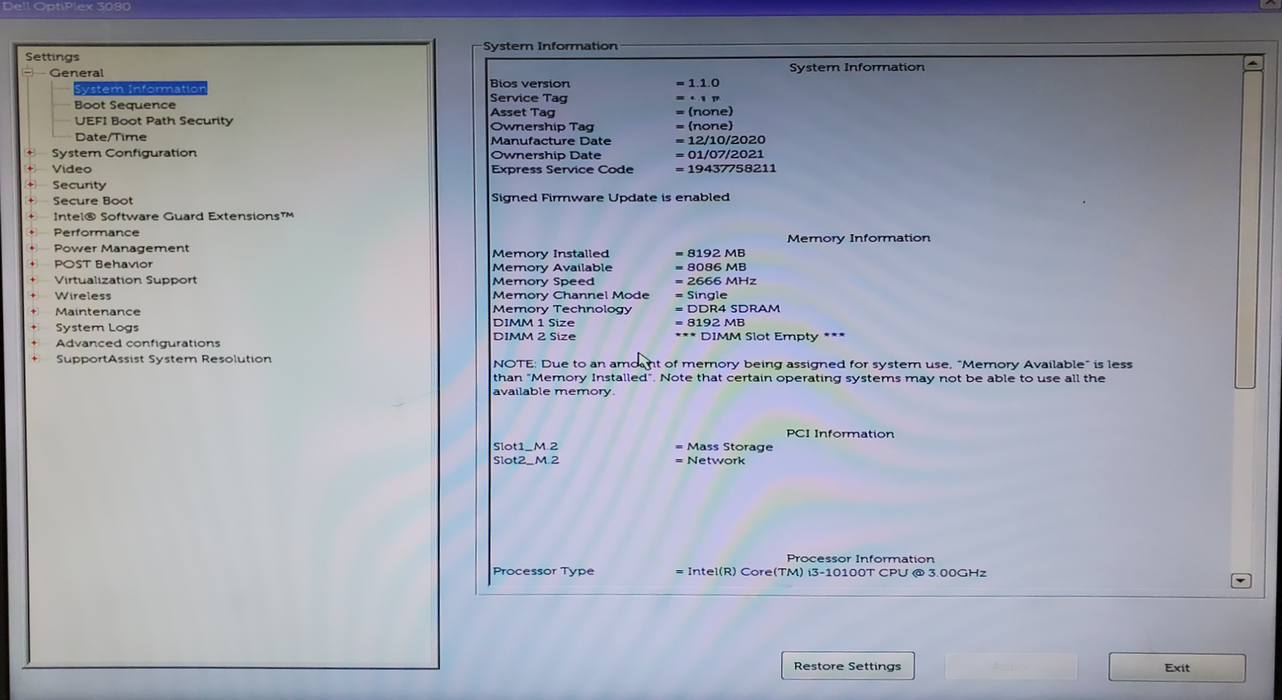Open the Date/Time settings
The image size is (1282, 700).
[x=111, y=137]
